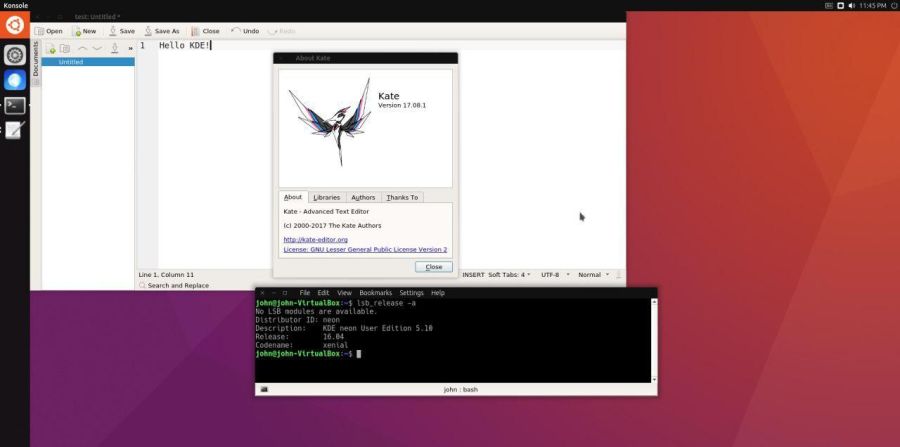The image size is (900, 447).
Task: Switch to the Authors tab
Action: click(x=363, y=197)
